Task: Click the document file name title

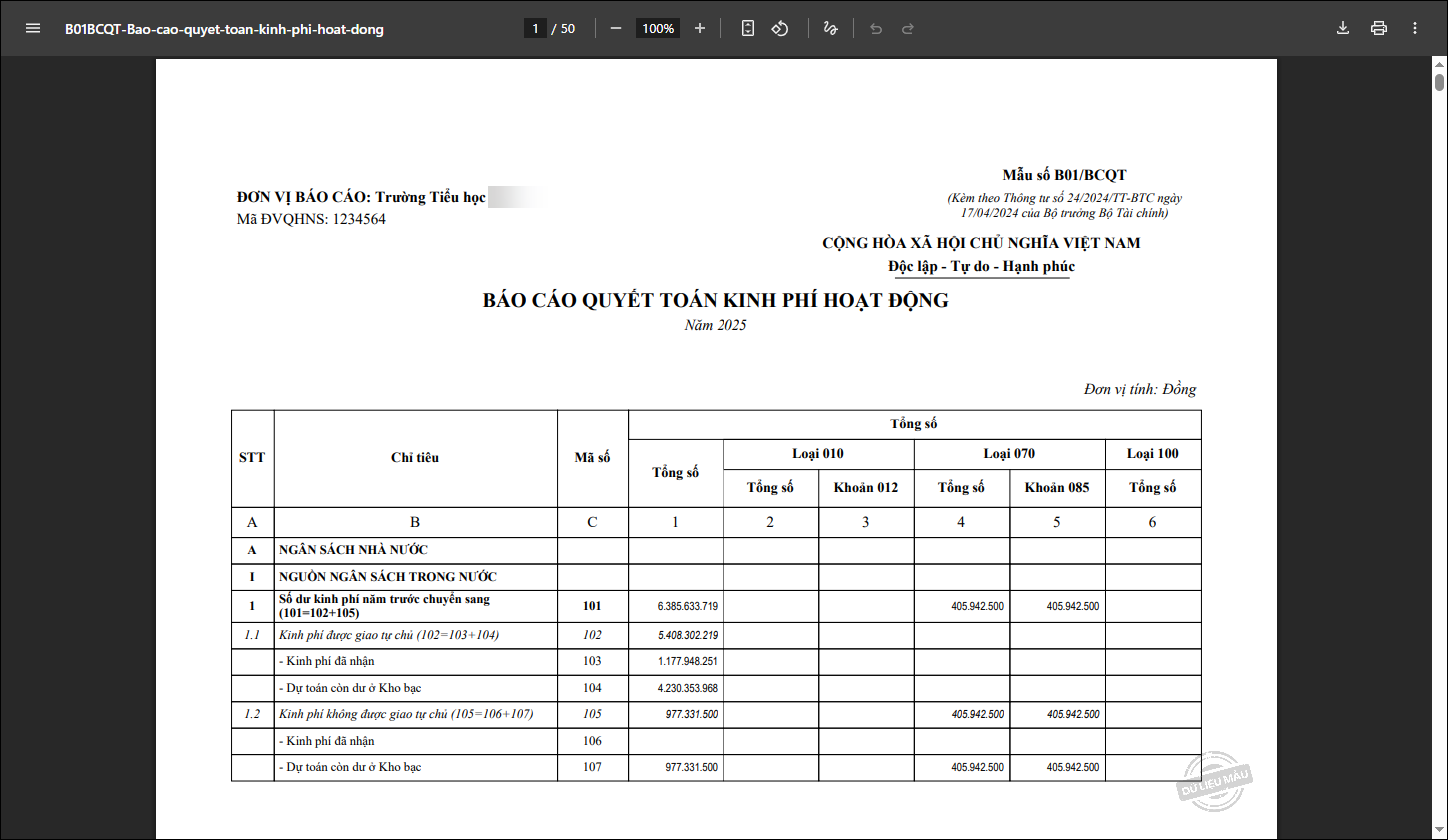Action: click(224, 29)
